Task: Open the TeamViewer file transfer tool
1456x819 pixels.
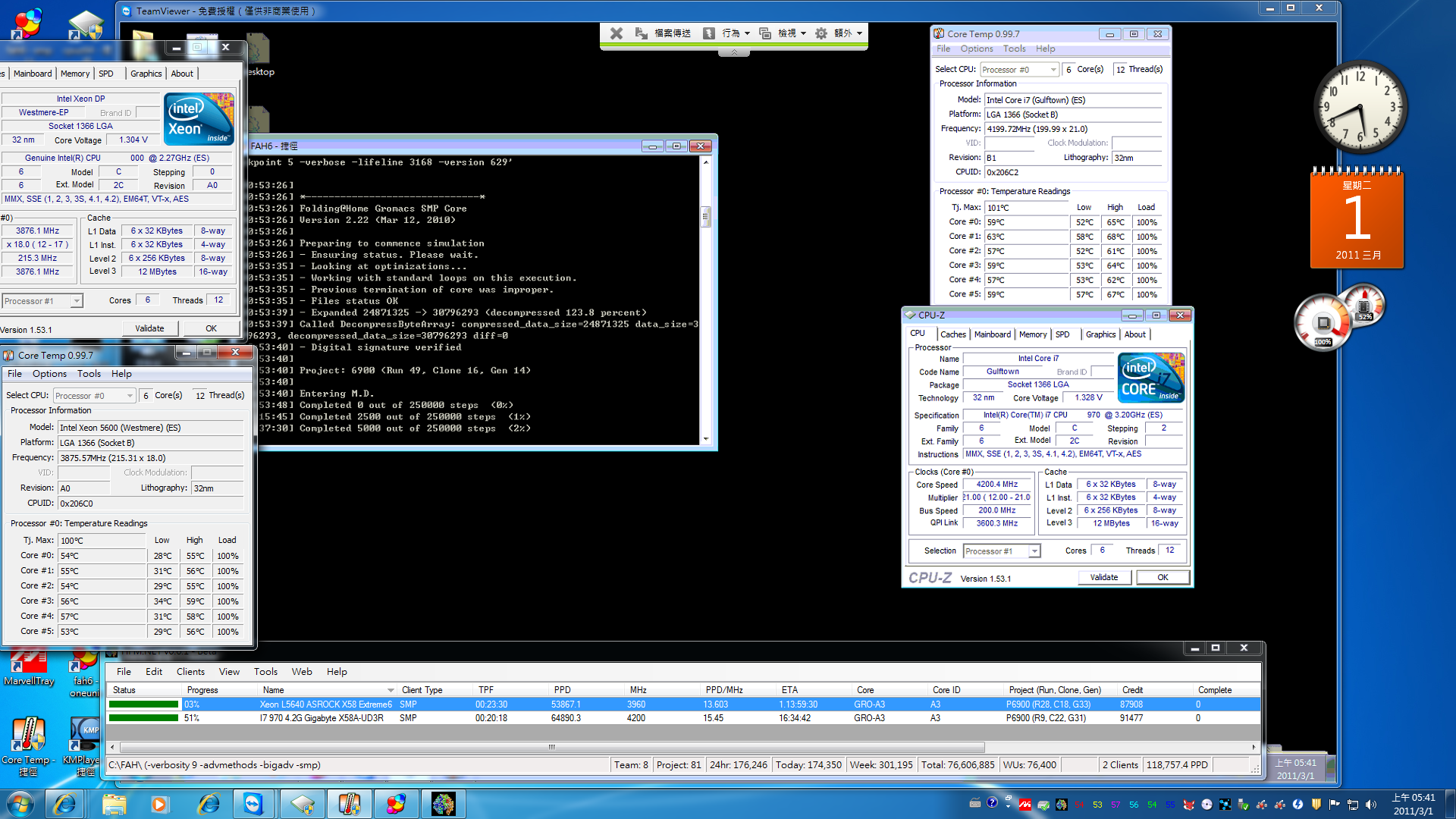Action: coord(663,33)
